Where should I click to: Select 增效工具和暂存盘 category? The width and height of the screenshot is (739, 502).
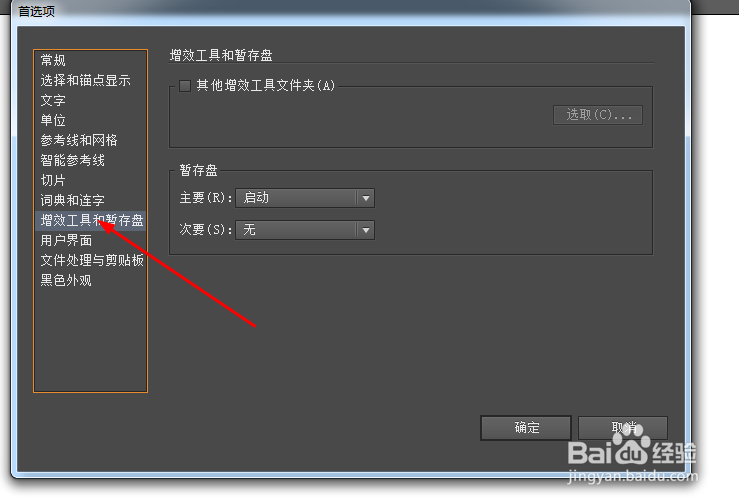tap(90, 221)
